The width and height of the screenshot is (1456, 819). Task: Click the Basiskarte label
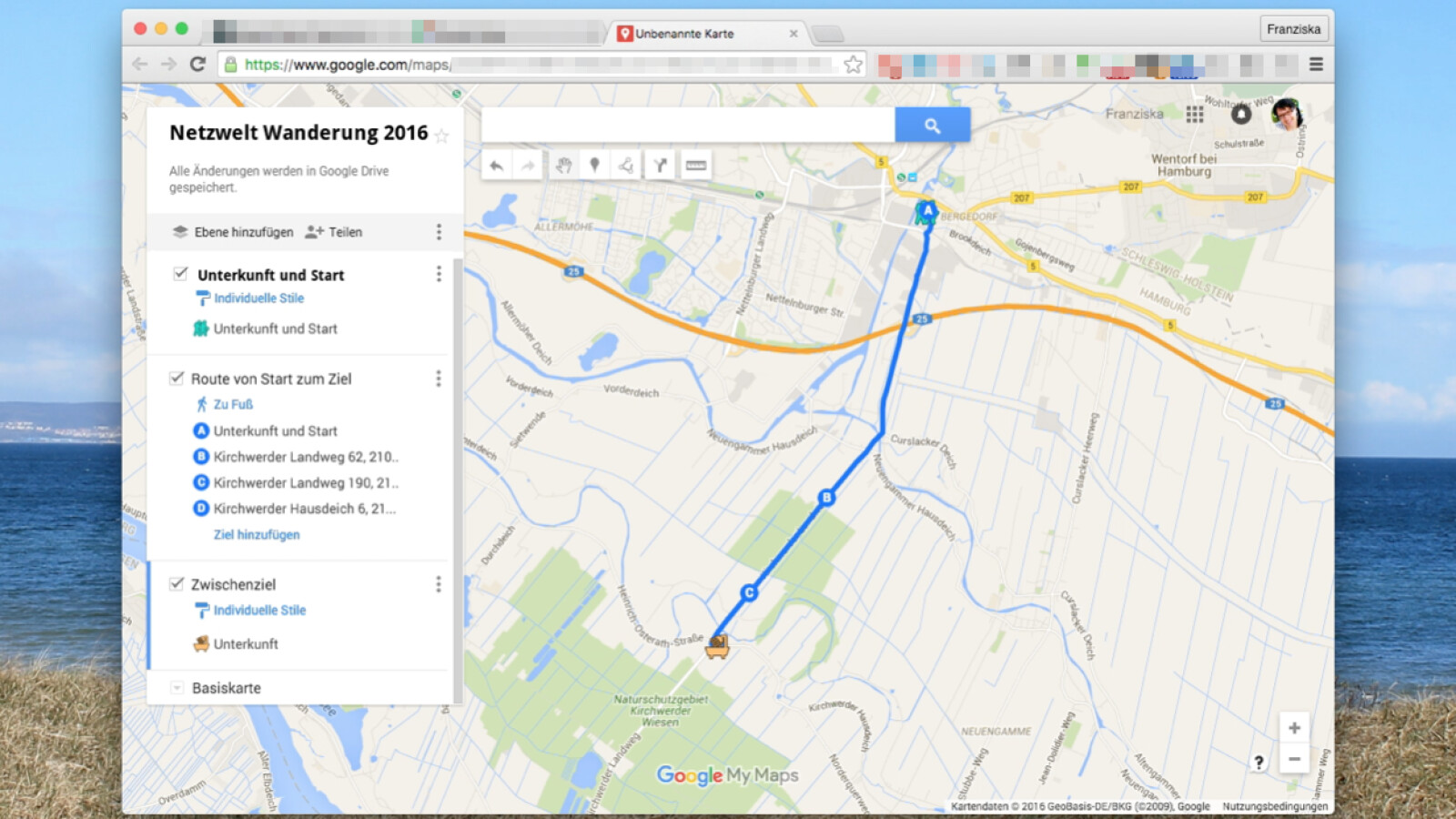(x=227, y=688)
